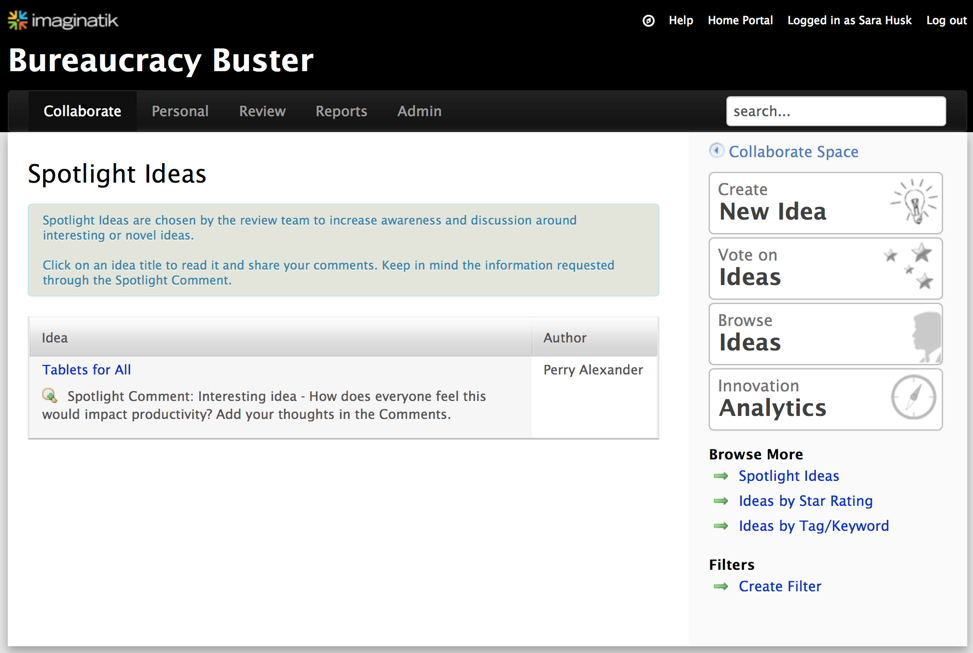Viewport: 973px width, 653px height.
Task: Open the Reports tab
Action: pyautogui.click(x=341, y=111)
